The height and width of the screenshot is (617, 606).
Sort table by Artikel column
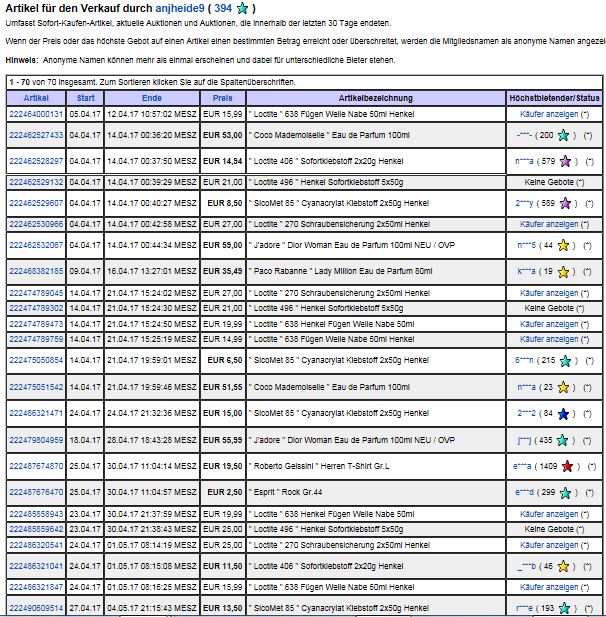coord(36,98)
